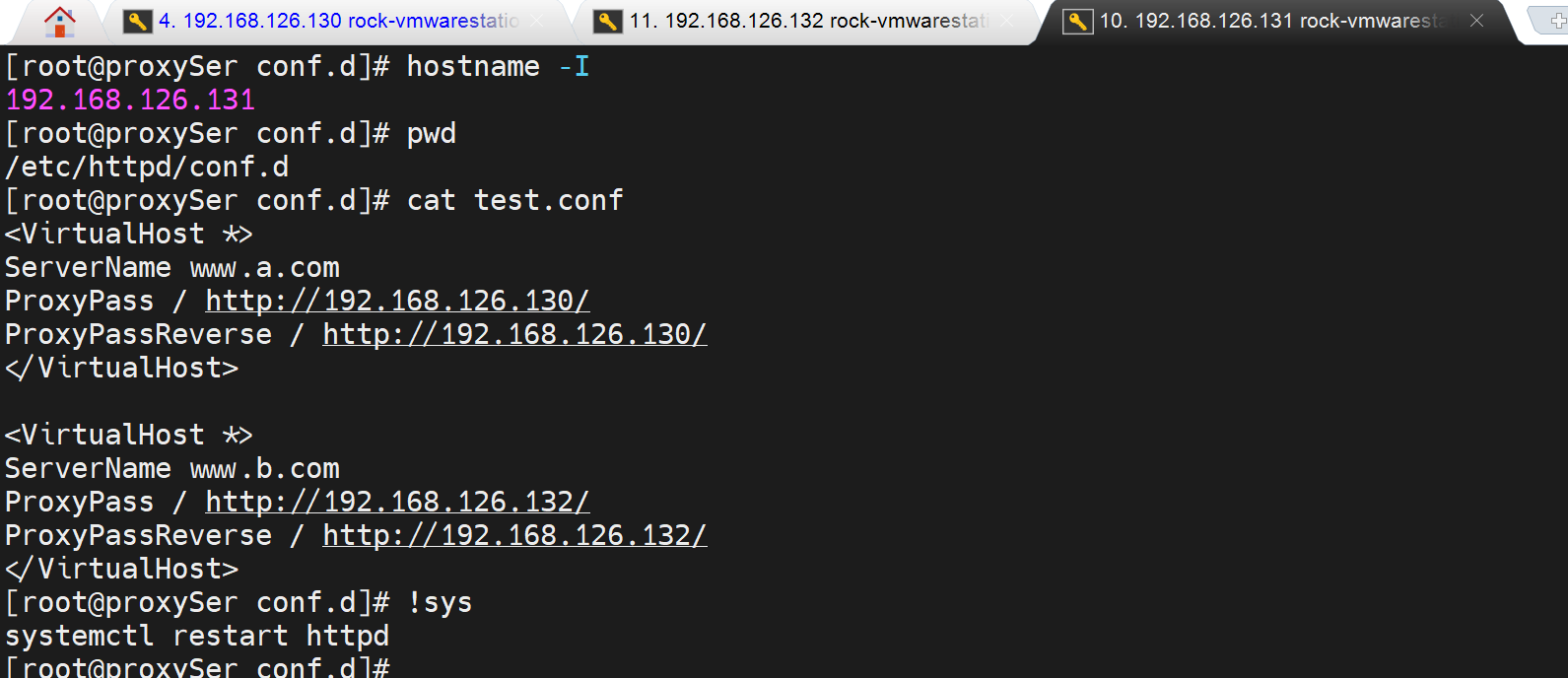Click the "systemctl restart httpd" output line
Image resolution: width=1568 pixels, height=678 pixels.
click(197, 636)
